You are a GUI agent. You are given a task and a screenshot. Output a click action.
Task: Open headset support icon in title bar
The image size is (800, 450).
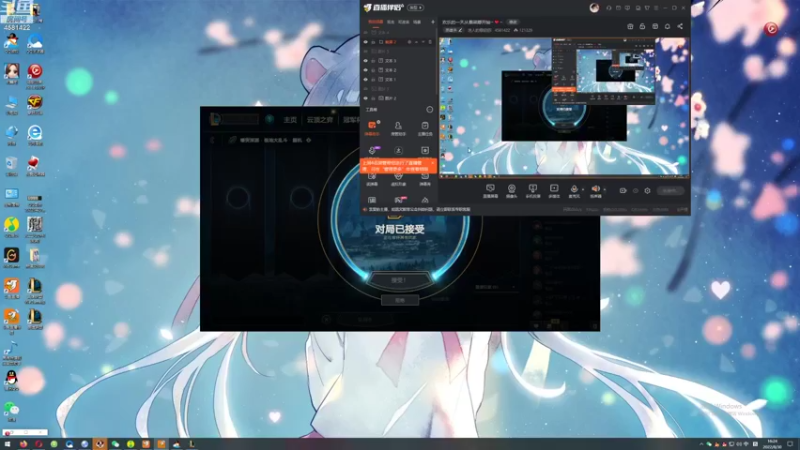click(609, 8)
